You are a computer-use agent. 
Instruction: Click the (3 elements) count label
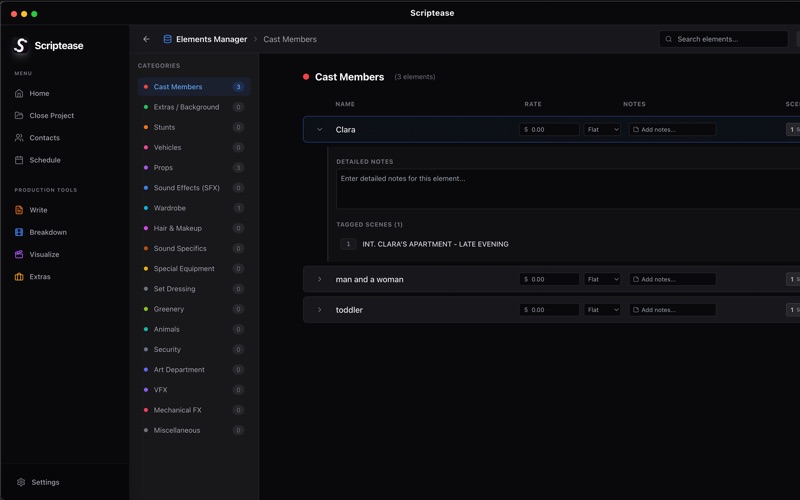point(415,77)
